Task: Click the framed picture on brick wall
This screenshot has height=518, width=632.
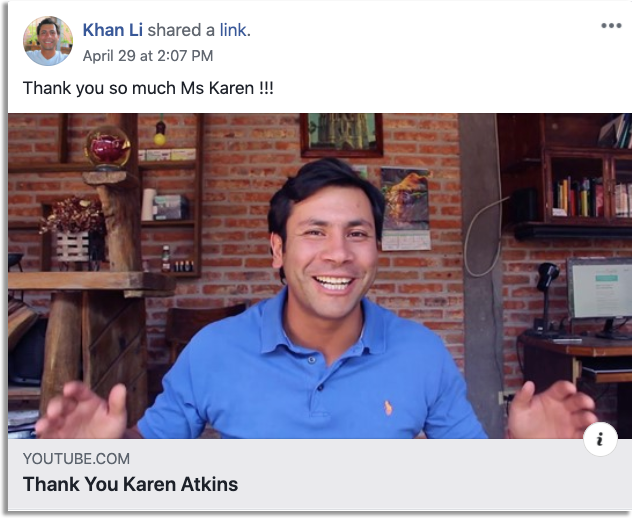Action: pos(341,135)
